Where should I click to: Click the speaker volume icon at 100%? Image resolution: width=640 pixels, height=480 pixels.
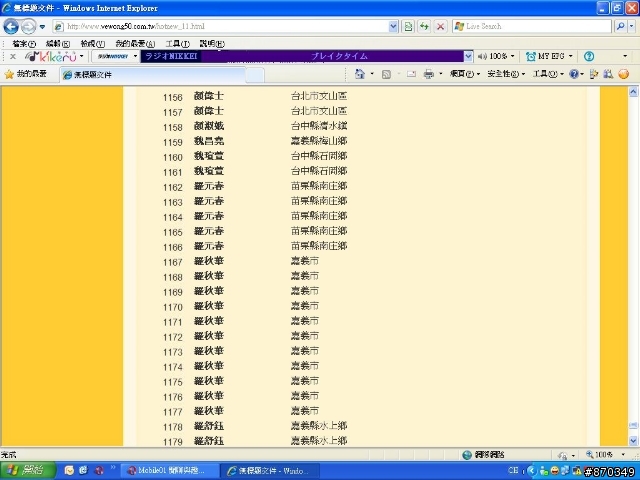pyautogui.click(x=482, y=56)
